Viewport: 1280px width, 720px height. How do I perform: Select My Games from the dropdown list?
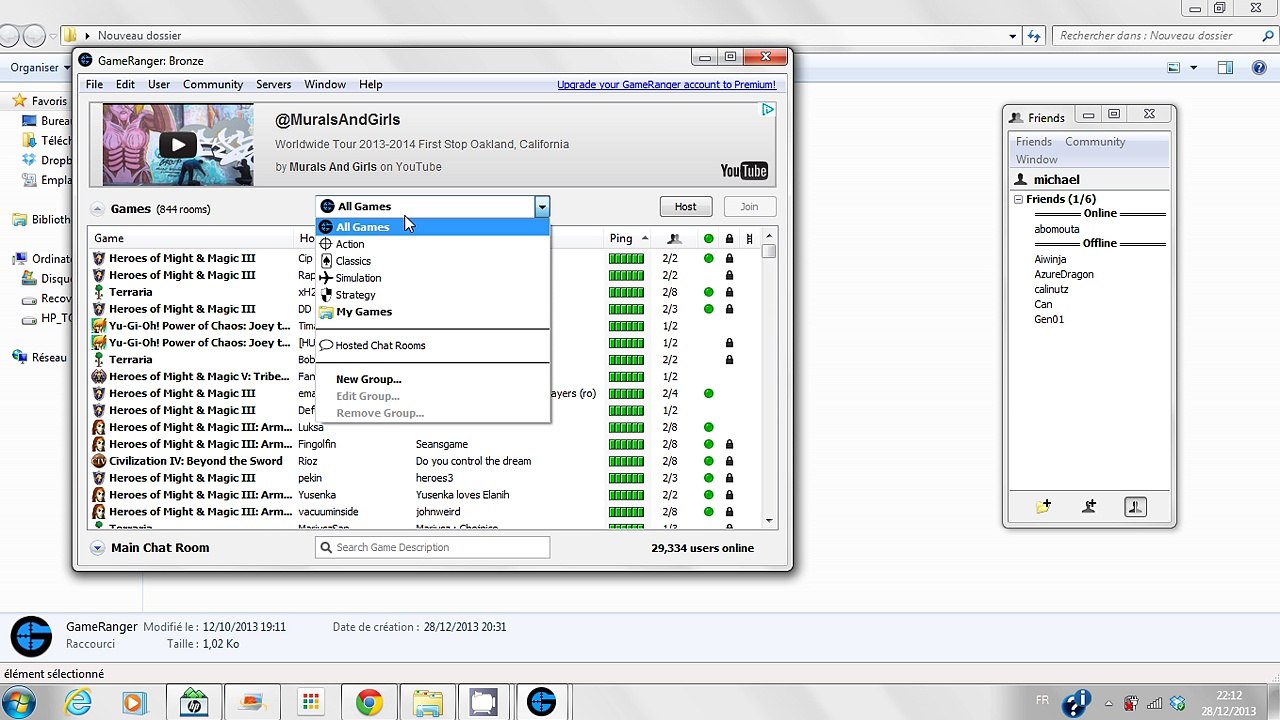click(x=433, y=312)
